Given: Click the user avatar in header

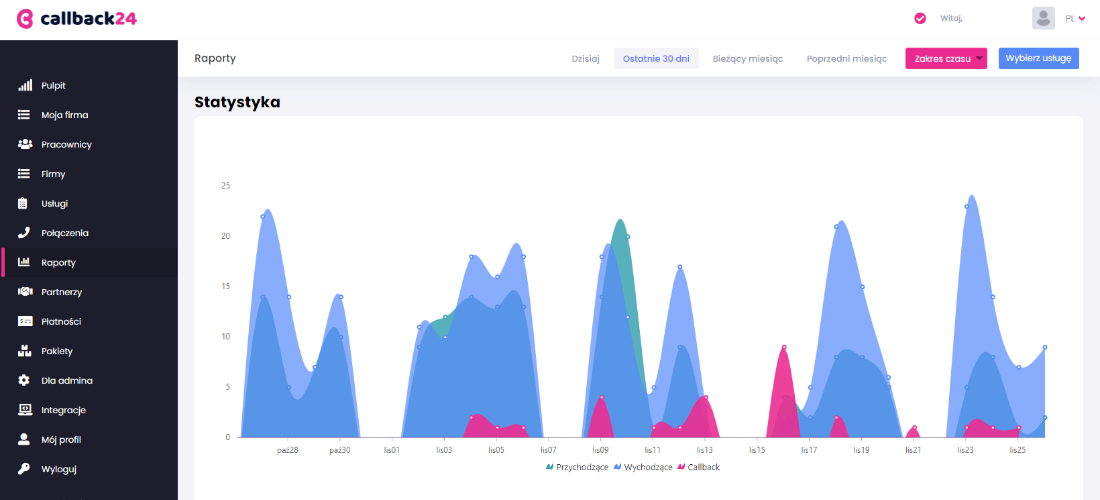Looking at the screenshot, I should (1043, 18).
